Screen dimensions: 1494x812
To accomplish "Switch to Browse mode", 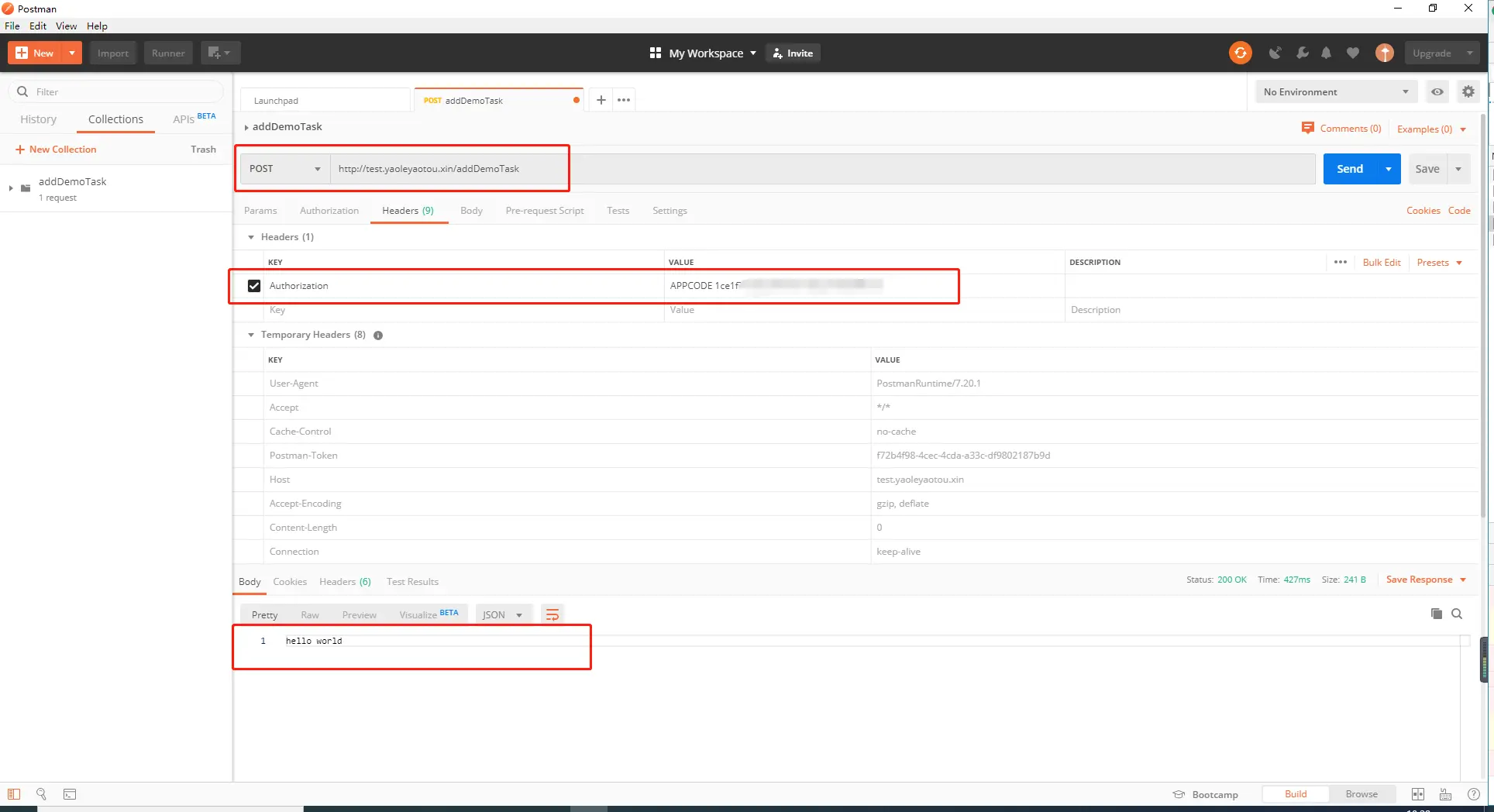I will (1361, 794).
